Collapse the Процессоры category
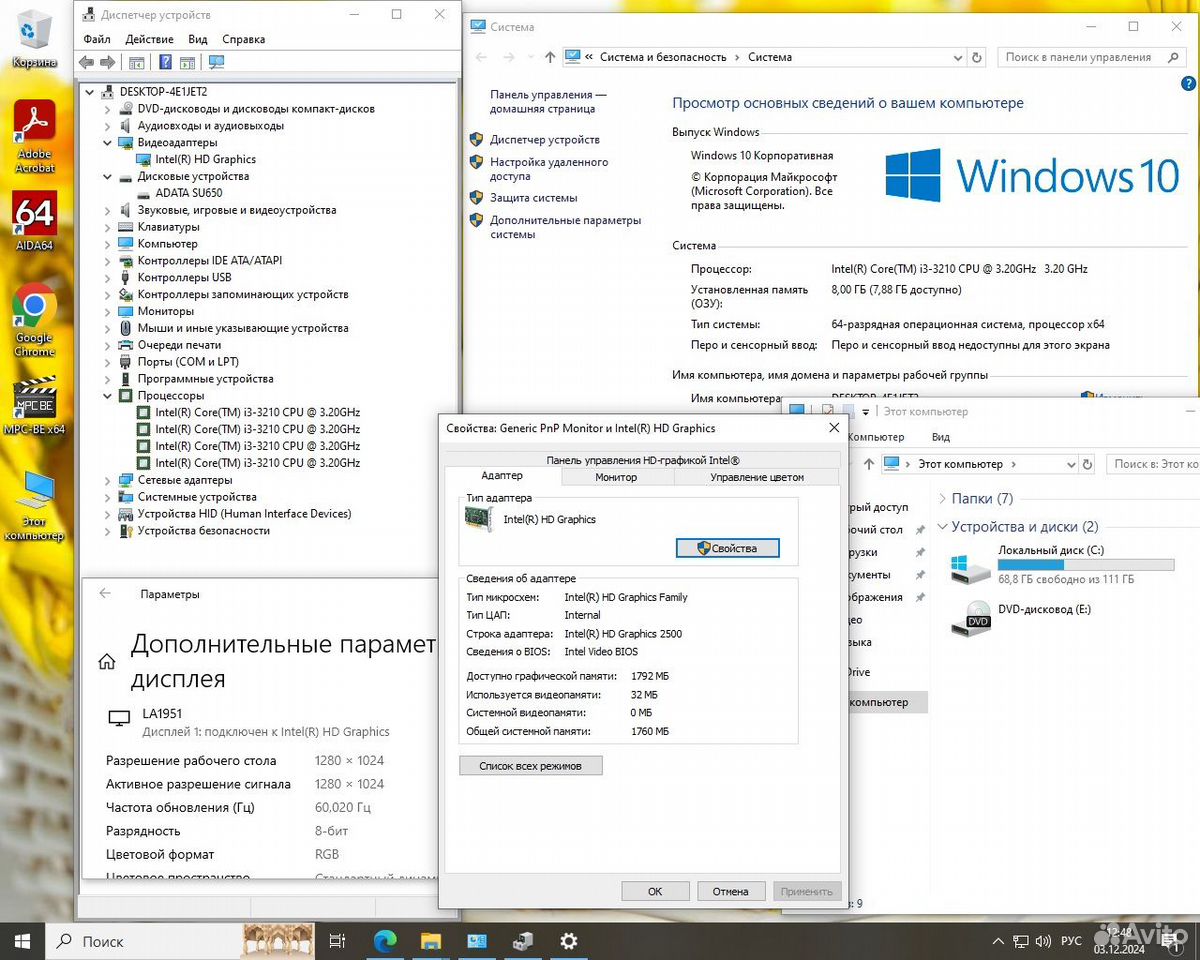The height and width of the screenshot is (960, 1200). (x=108, y=396)
